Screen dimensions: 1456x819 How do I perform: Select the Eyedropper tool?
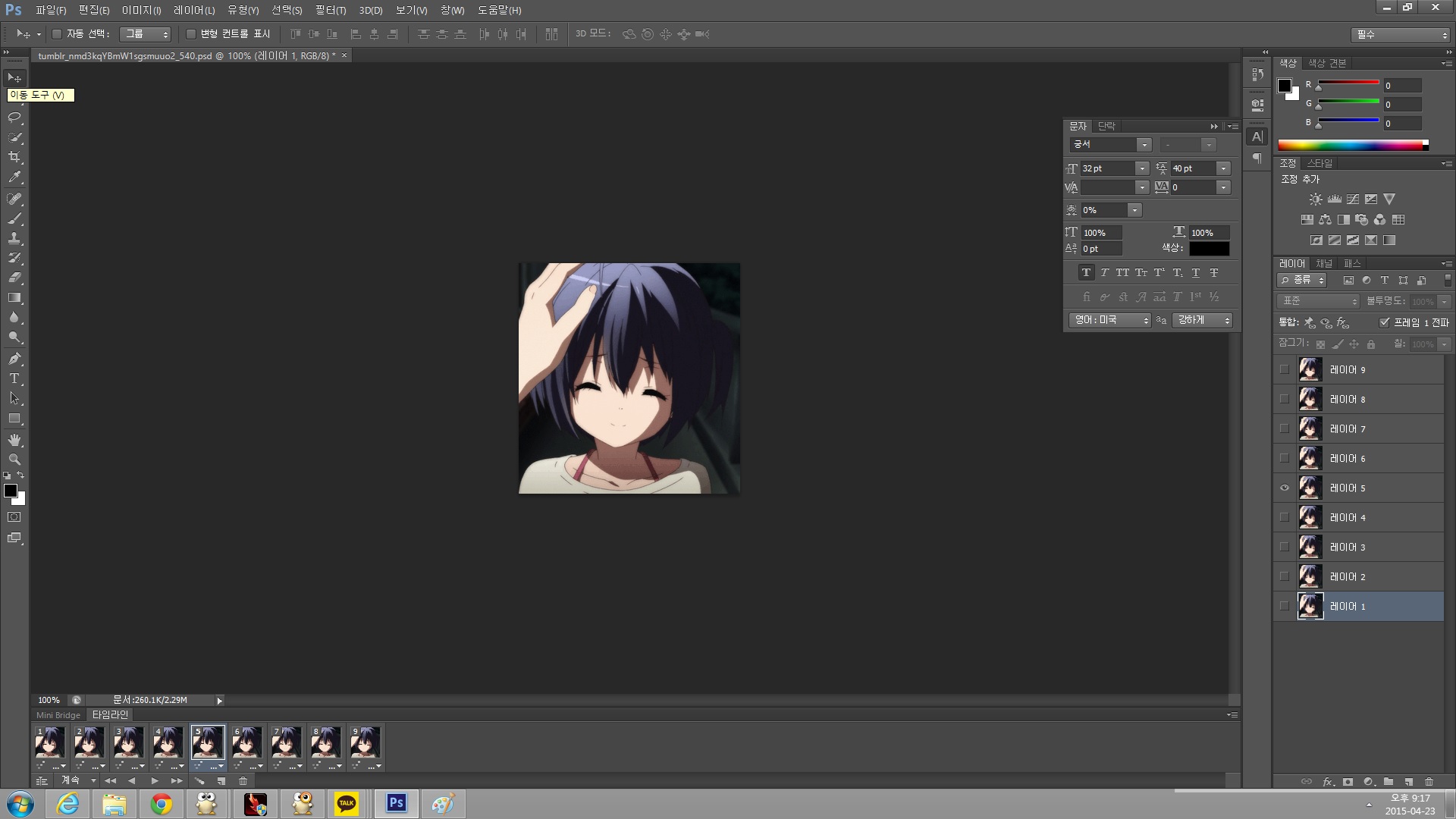coord(14,177)
